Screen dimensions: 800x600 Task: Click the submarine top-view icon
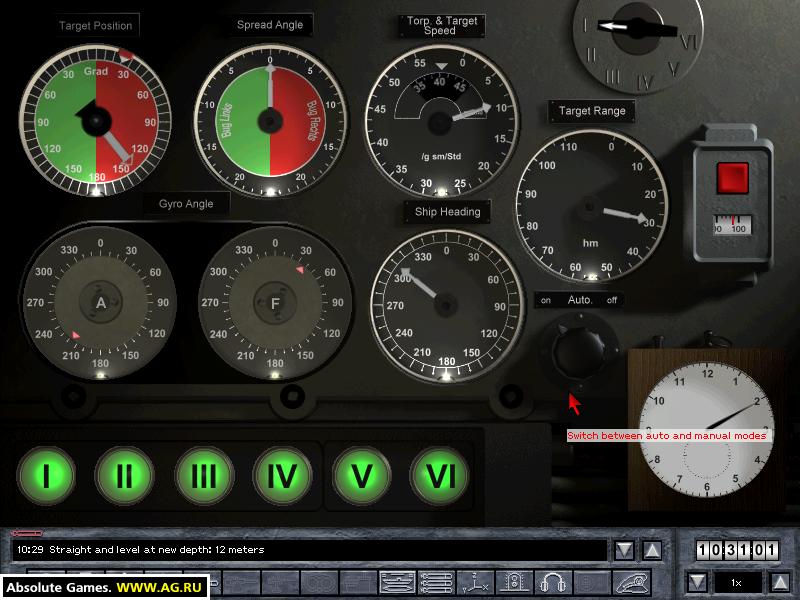(397, 582)
